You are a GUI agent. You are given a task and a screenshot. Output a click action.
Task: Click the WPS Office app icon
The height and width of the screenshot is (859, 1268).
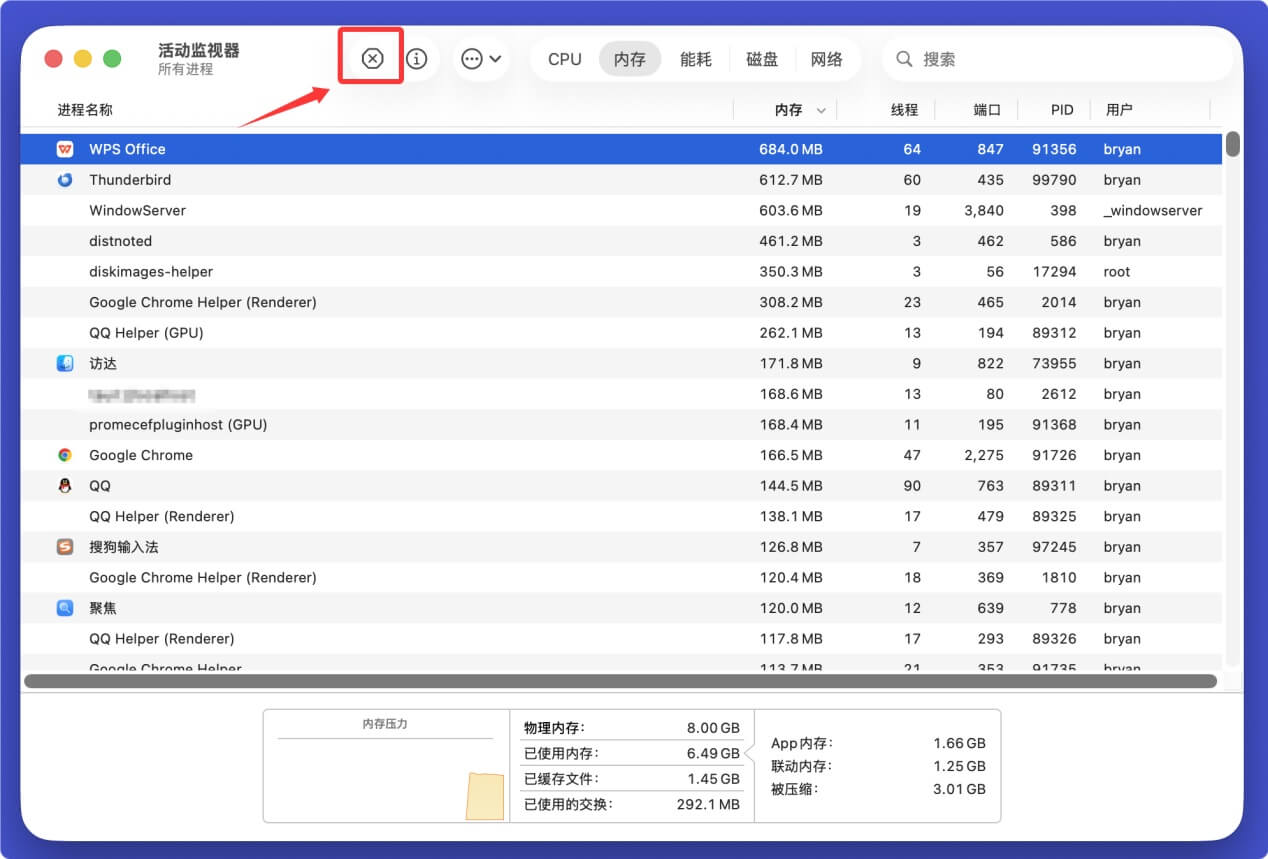(x=65, y=149)
